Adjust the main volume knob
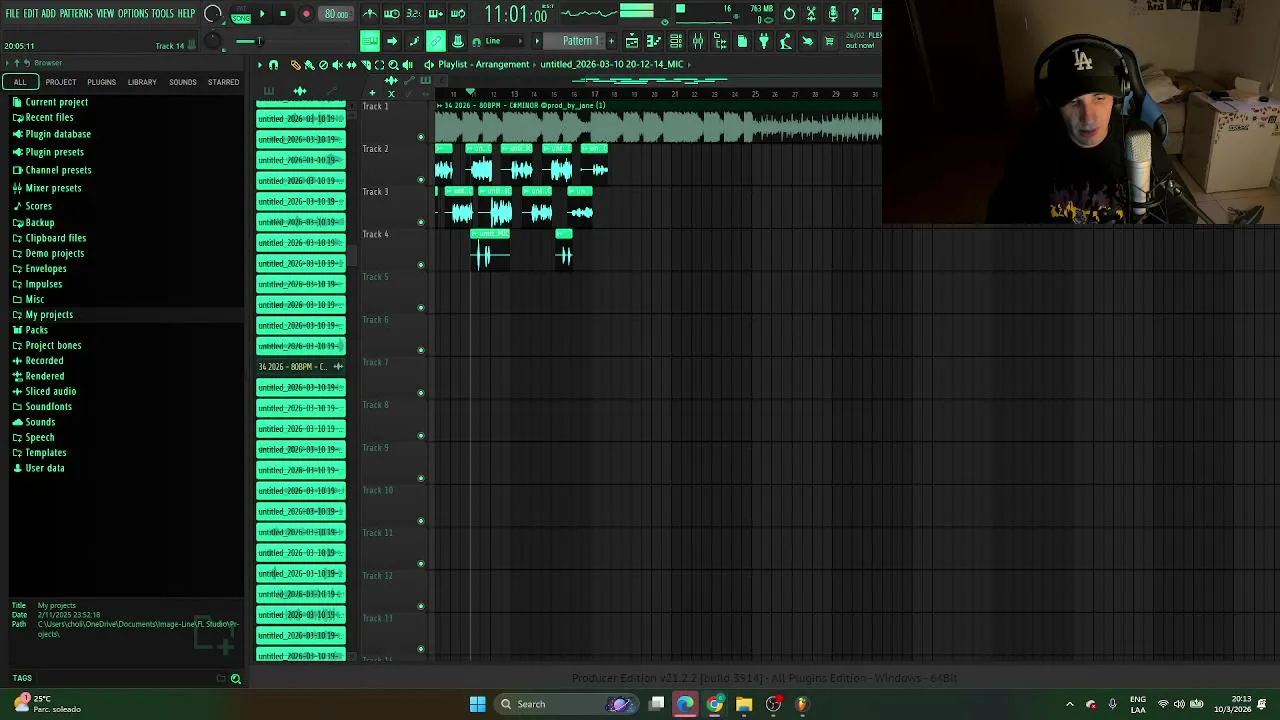The height and width of the screenshot is (720, 1280). [212, 14]
